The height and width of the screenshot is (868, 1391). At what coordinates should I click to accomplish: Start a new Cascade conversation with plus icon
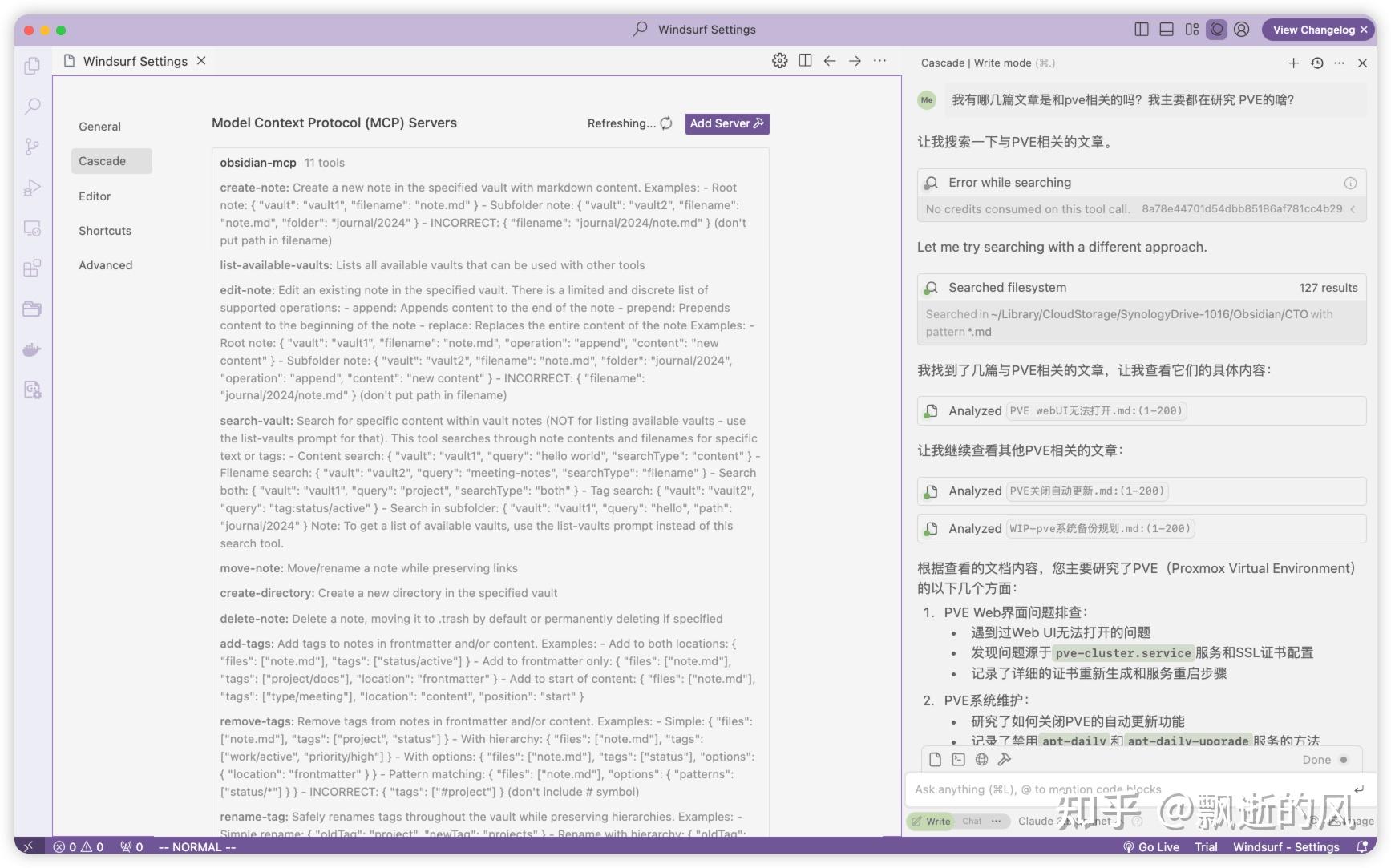1293,63
